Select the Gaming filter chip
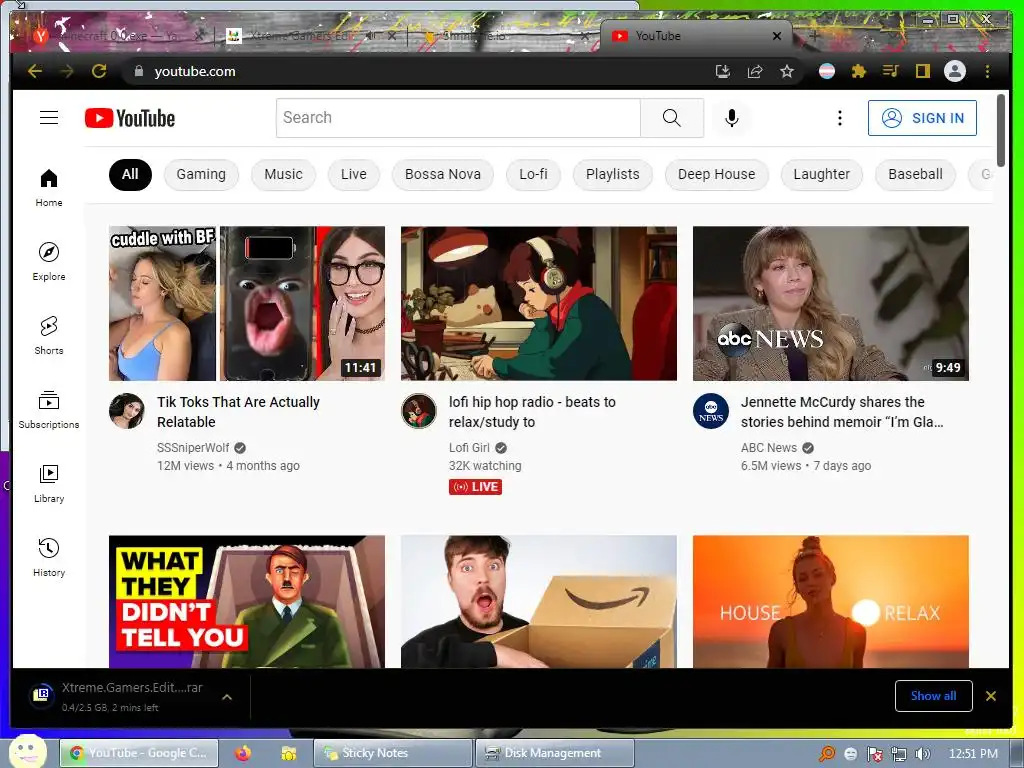 click(x=201, y=174)
